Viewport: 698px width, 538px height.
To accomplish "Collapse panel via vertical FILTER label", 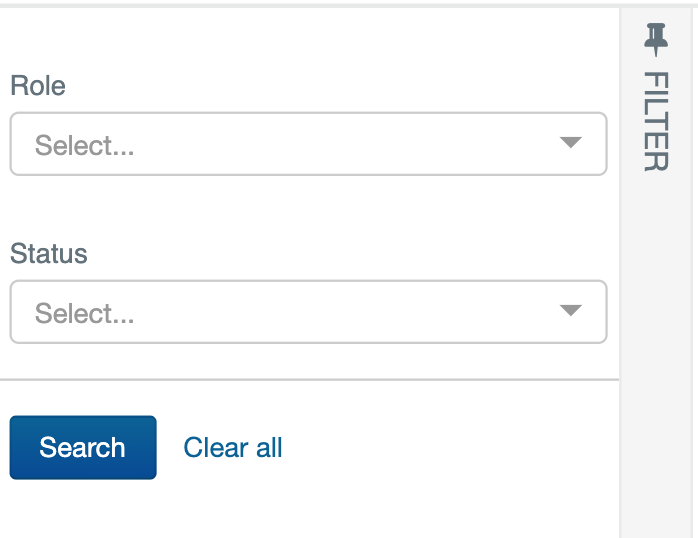I will (656, 121).
